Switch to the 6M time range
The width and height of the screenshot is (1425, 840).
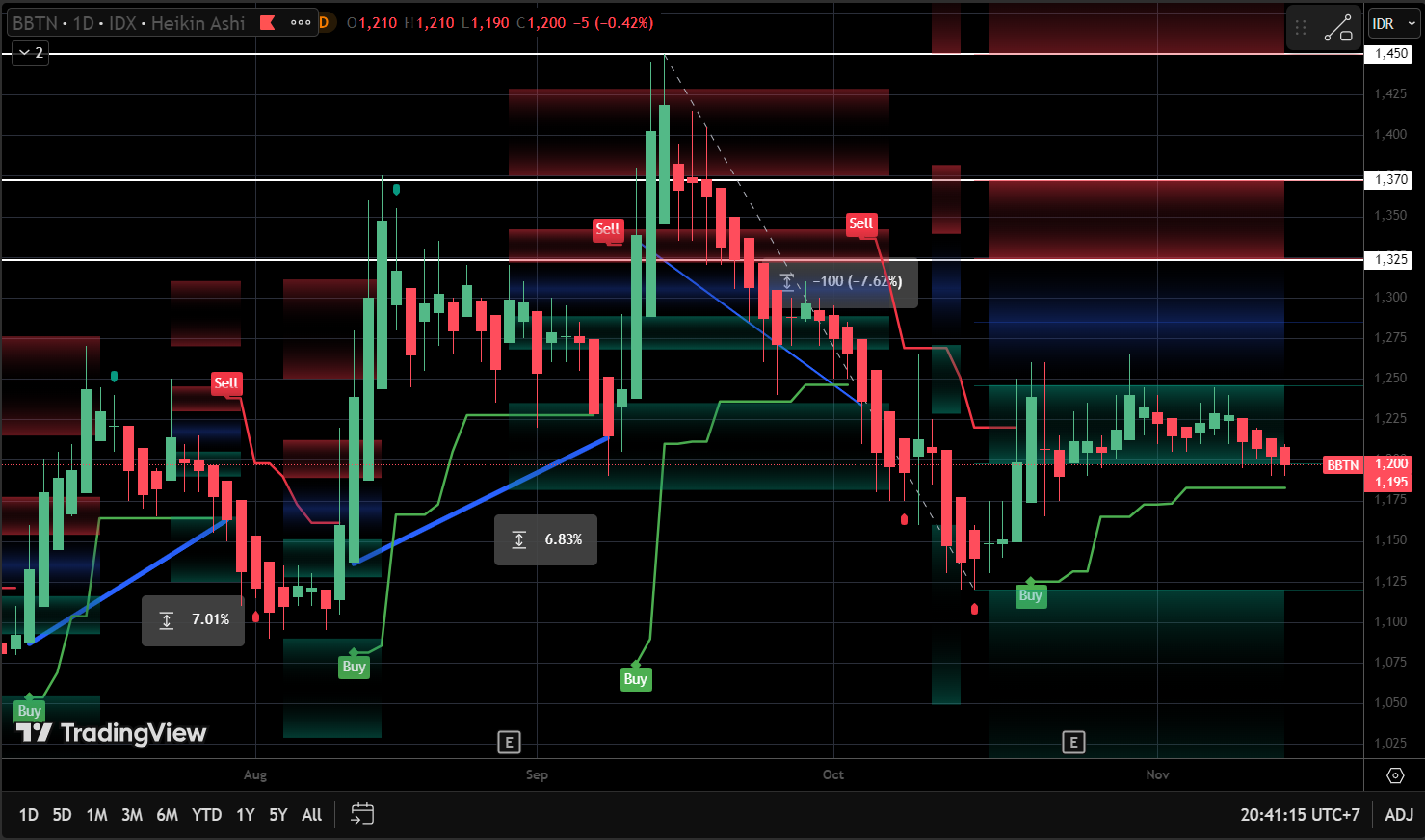pyautogui.click(x=168, y=815)
